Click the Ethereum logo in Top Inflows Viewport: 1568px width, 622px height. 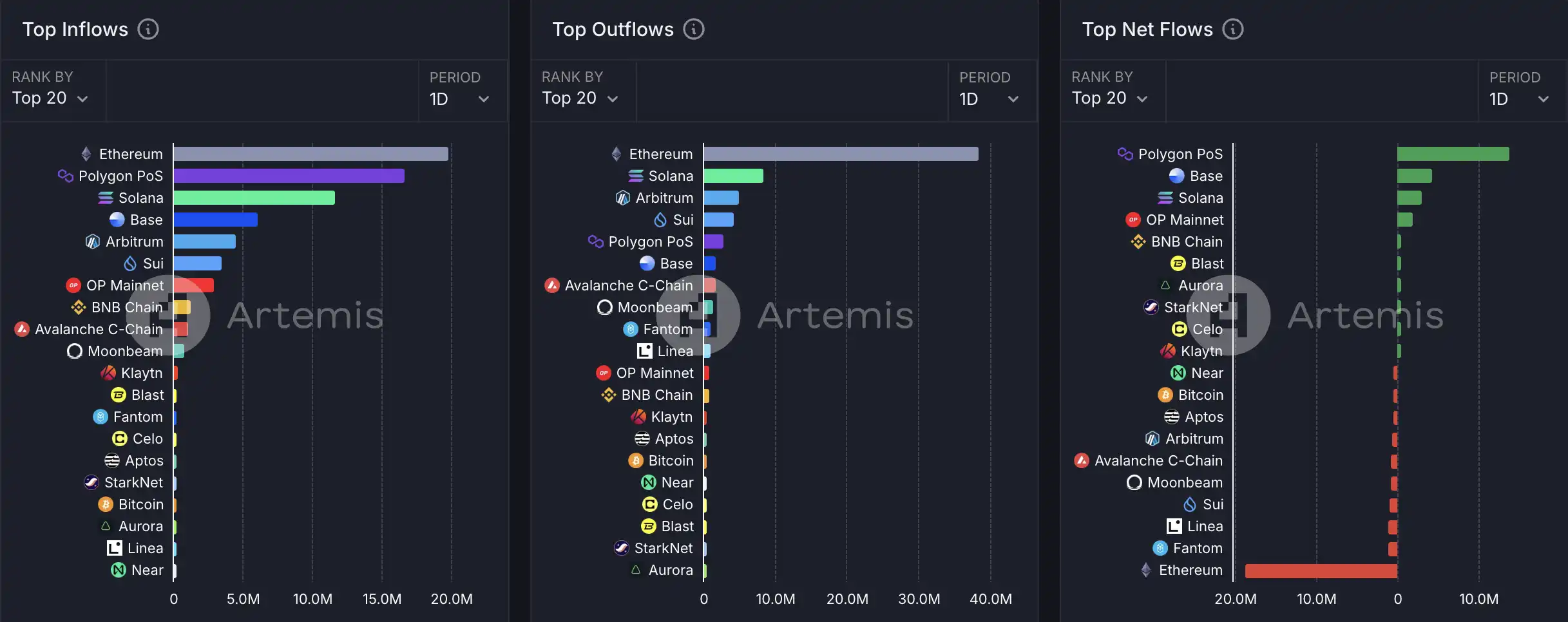click(x=86, y=154)
